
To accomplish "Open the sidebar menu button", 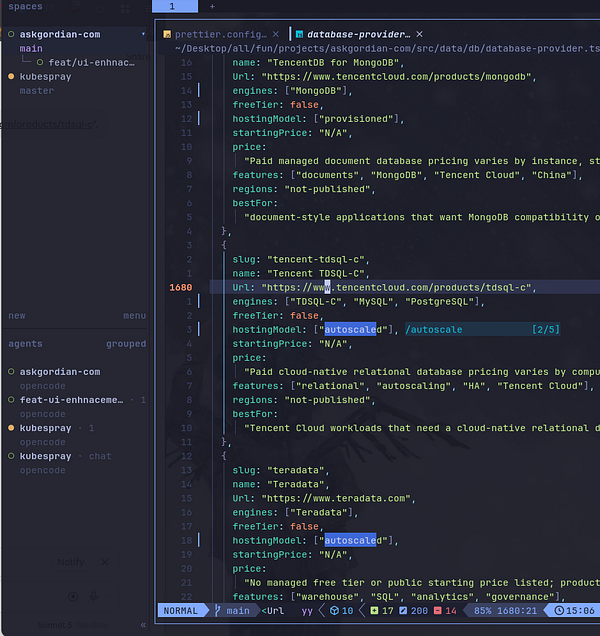I will pos(134,316).
